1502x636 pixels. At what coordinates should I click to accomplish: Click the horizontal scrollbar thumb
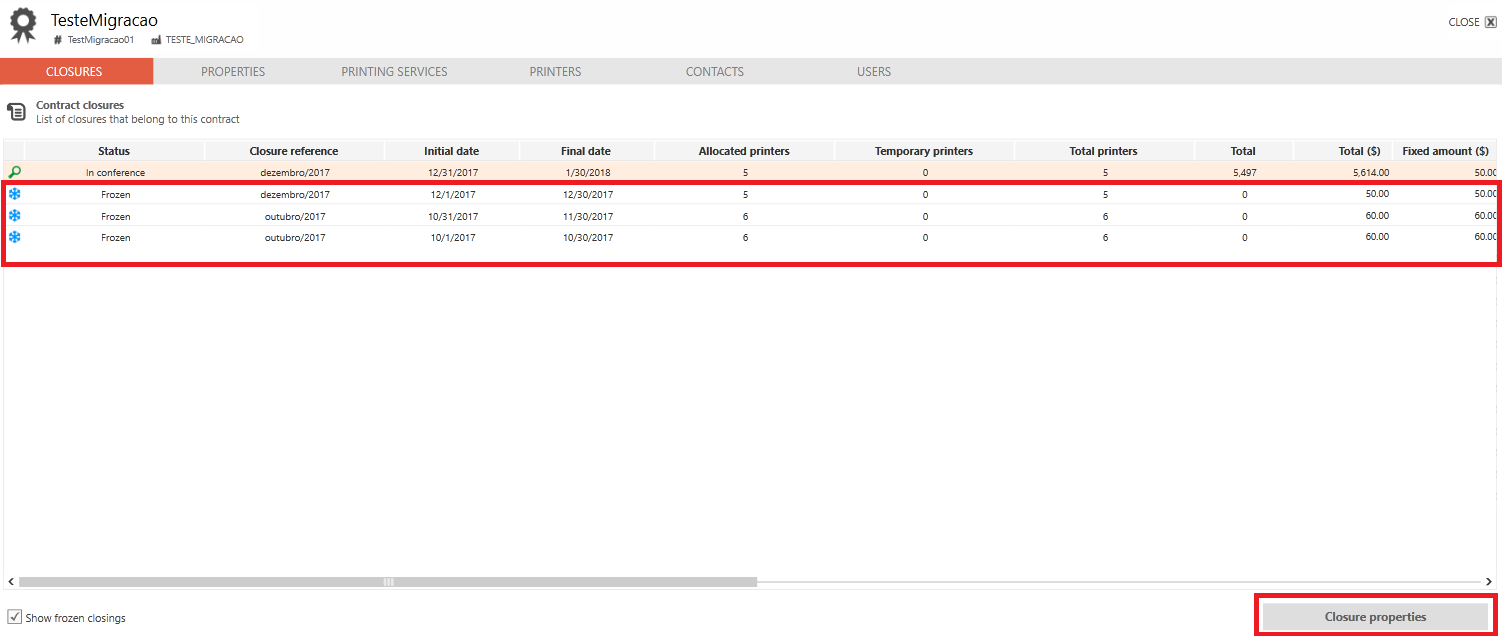388,581
